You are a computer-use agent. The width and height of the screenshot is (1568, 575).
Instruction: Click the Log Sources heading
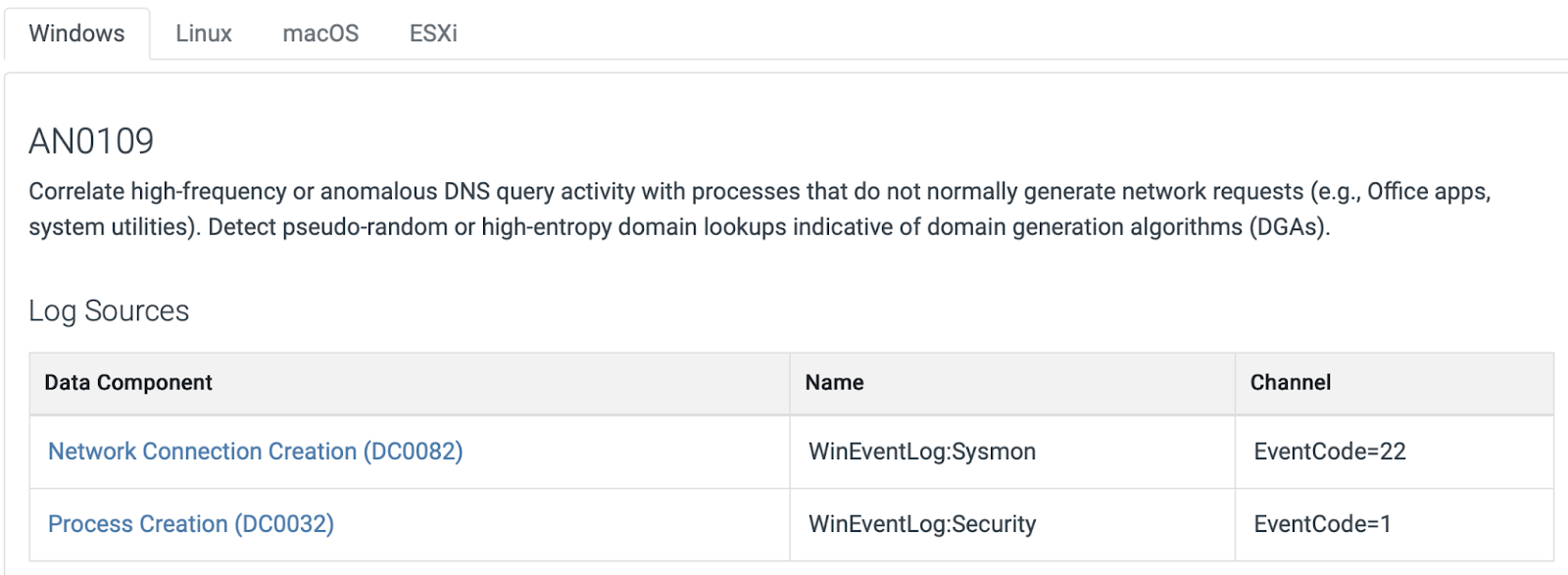point(109,311)
